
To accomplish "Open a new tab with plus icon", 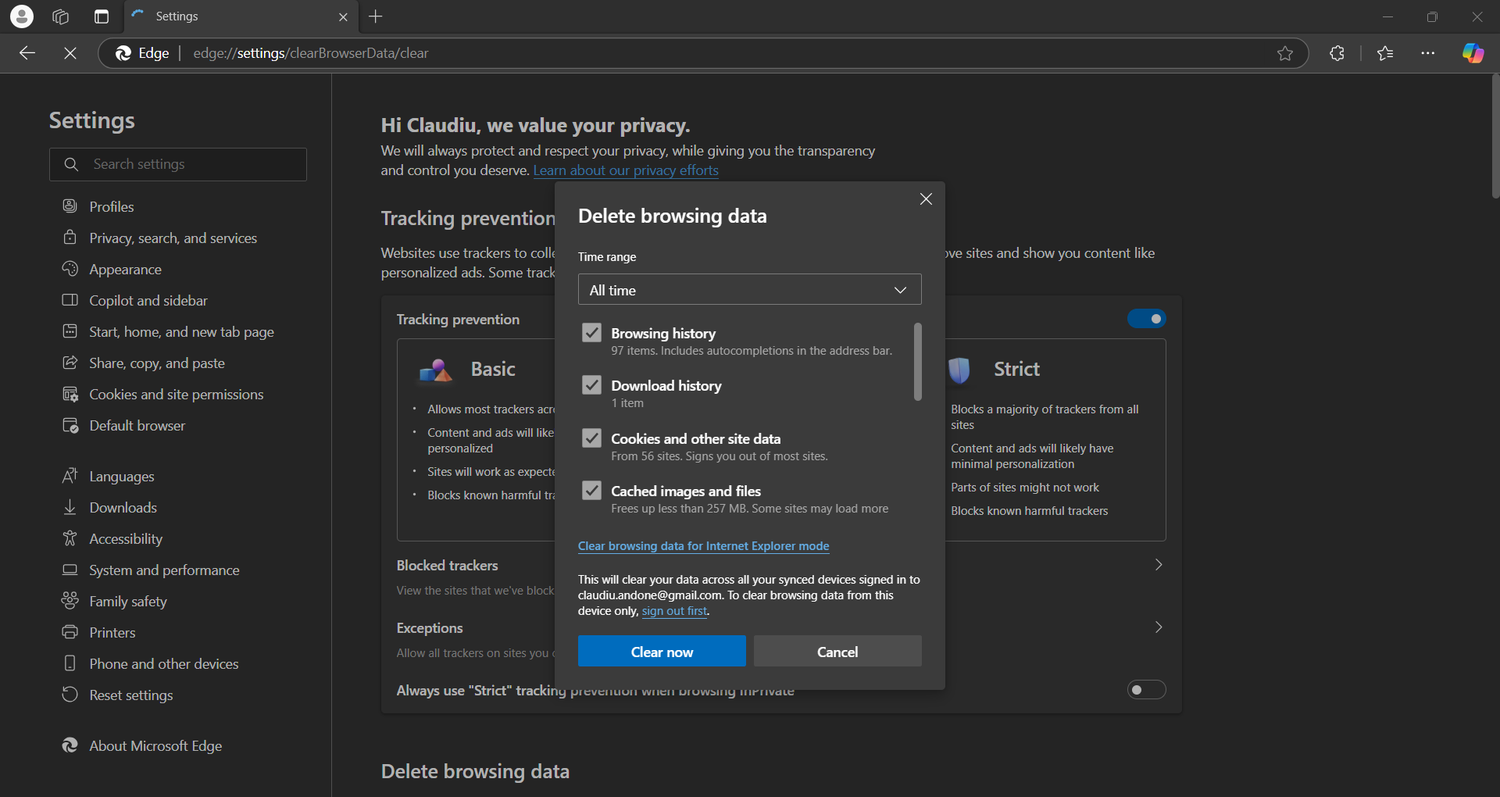I will (375, 16).
